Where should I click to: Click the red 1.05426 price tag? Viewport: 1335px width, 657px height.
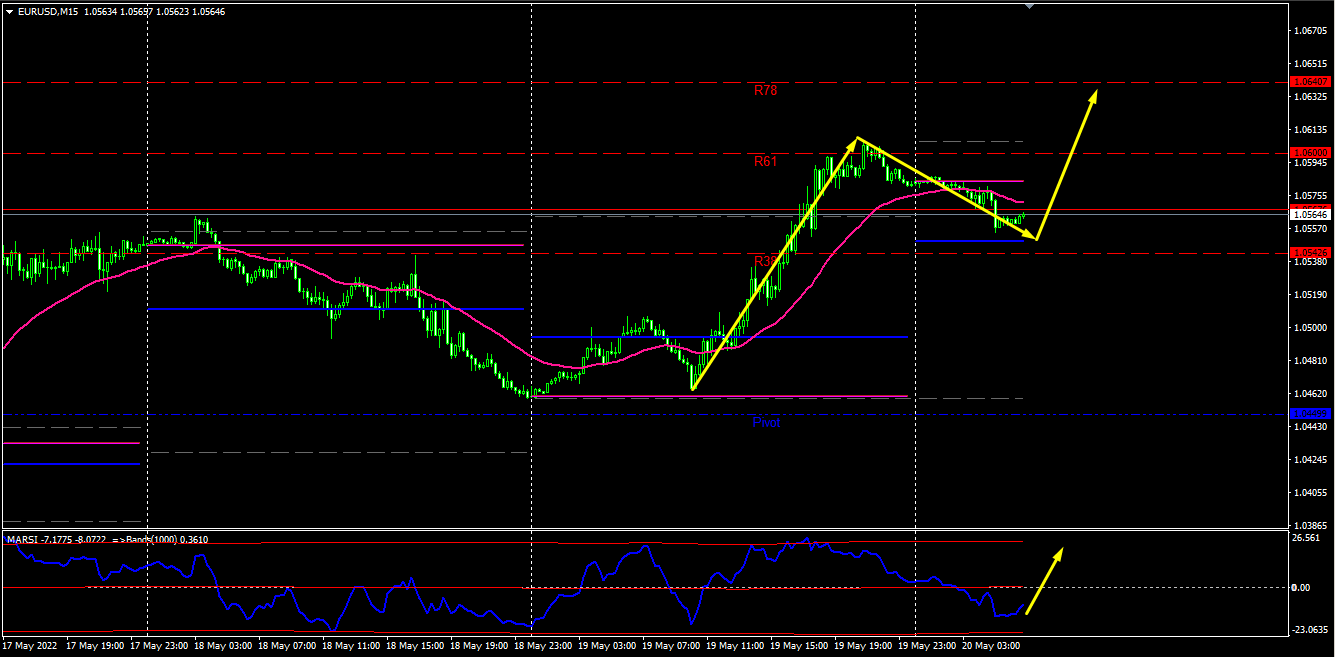coord(1310,253)
